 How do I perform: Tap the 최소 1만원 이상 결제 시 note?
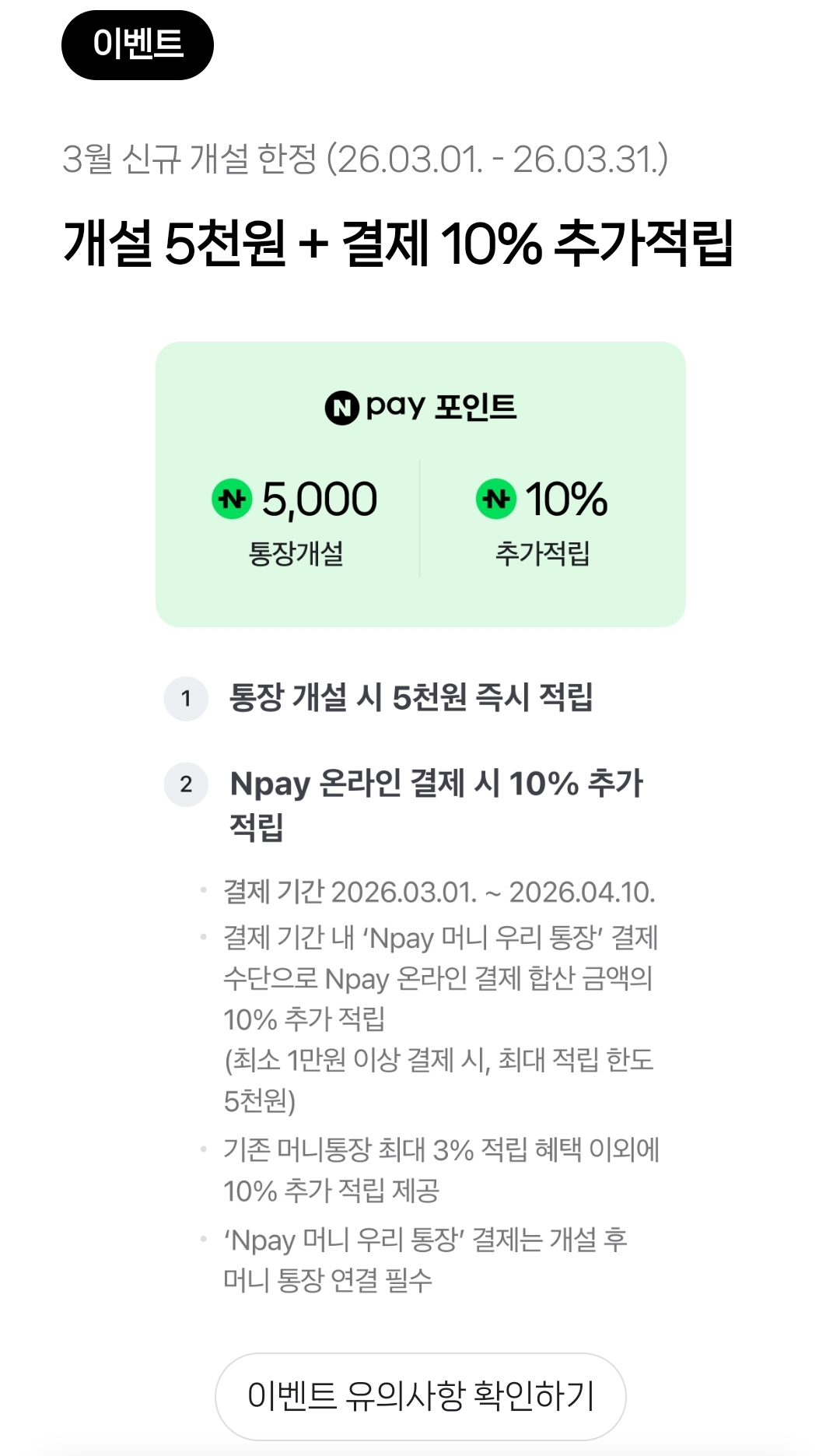point(439,1079)
